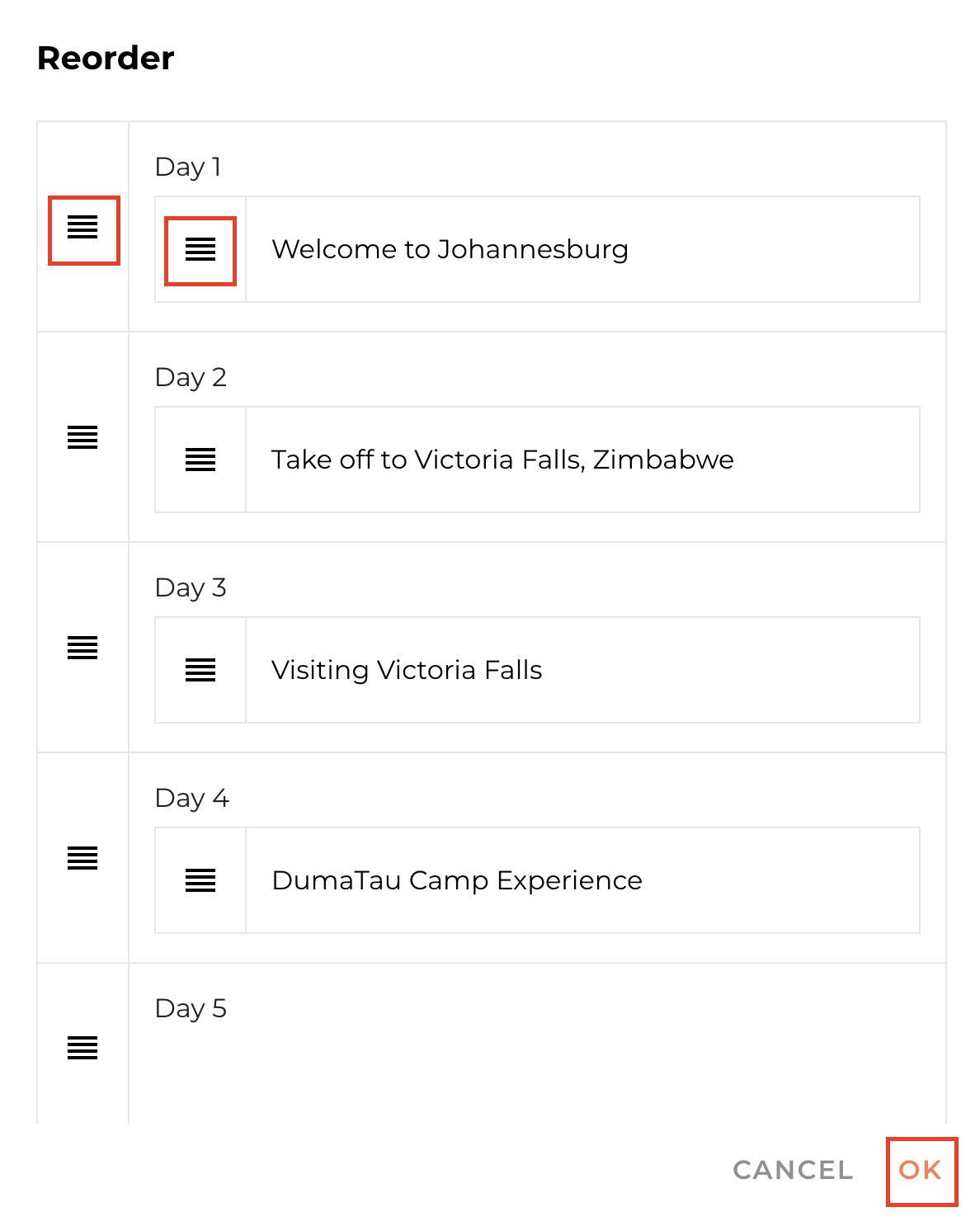Click the Day 1 outer drag handle
The image size is (980, 1226).
point(82,227)
